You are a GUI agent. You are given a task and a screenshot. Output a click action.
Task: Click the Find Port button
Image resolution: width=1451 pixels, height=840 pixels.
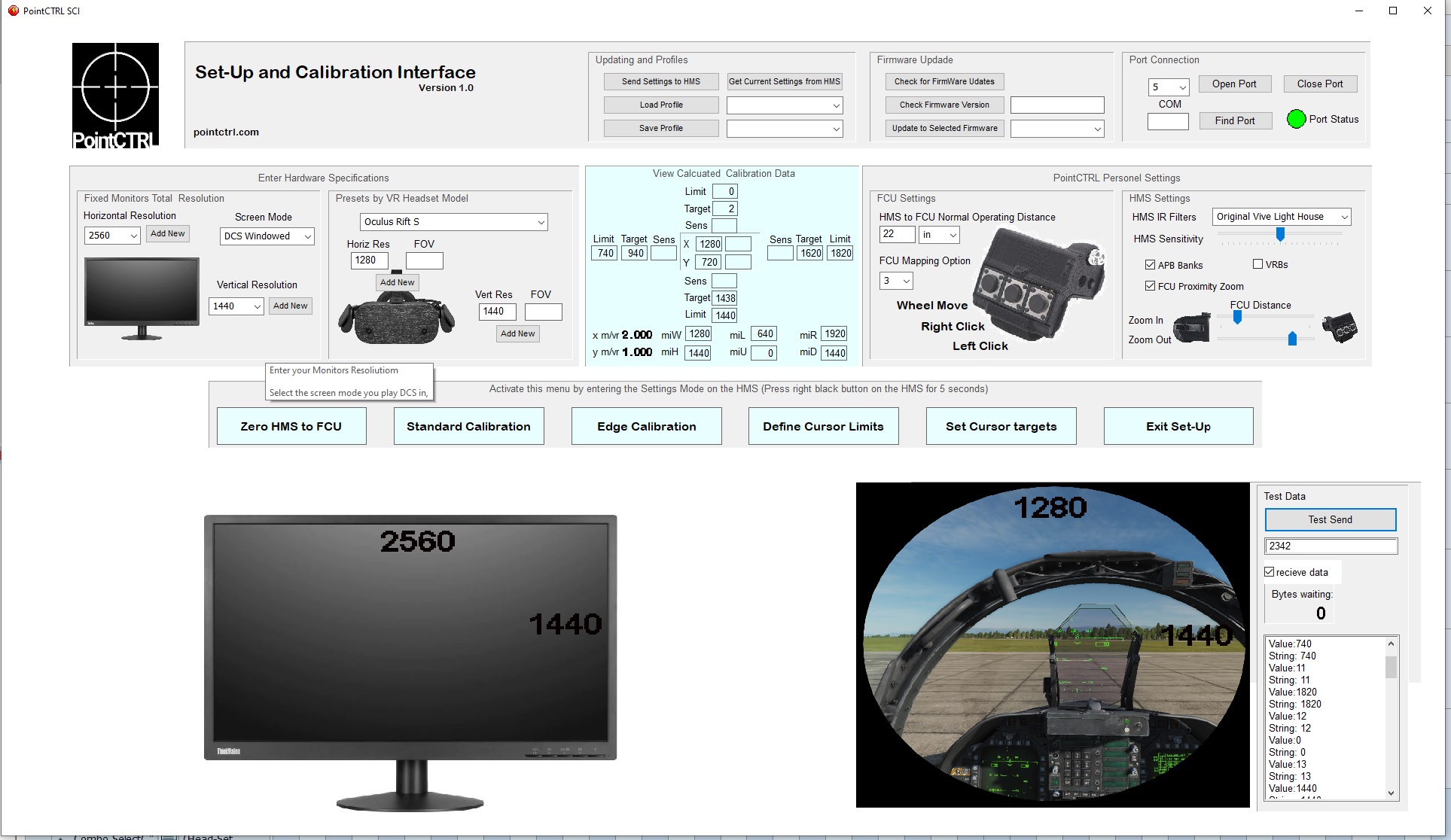[1235, 120]
